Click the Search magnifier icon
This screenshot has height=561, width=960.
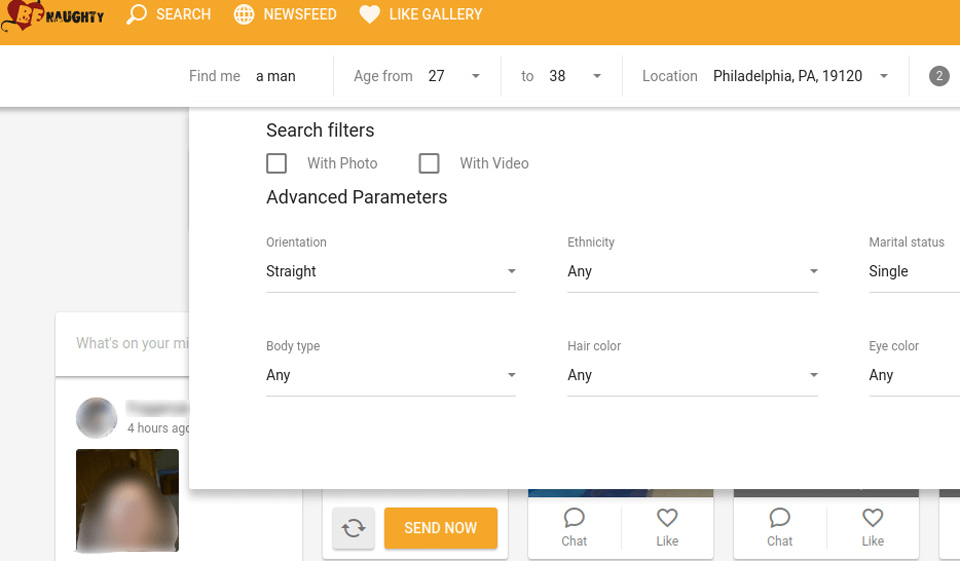pyautogui.click(x=137, y=15)
